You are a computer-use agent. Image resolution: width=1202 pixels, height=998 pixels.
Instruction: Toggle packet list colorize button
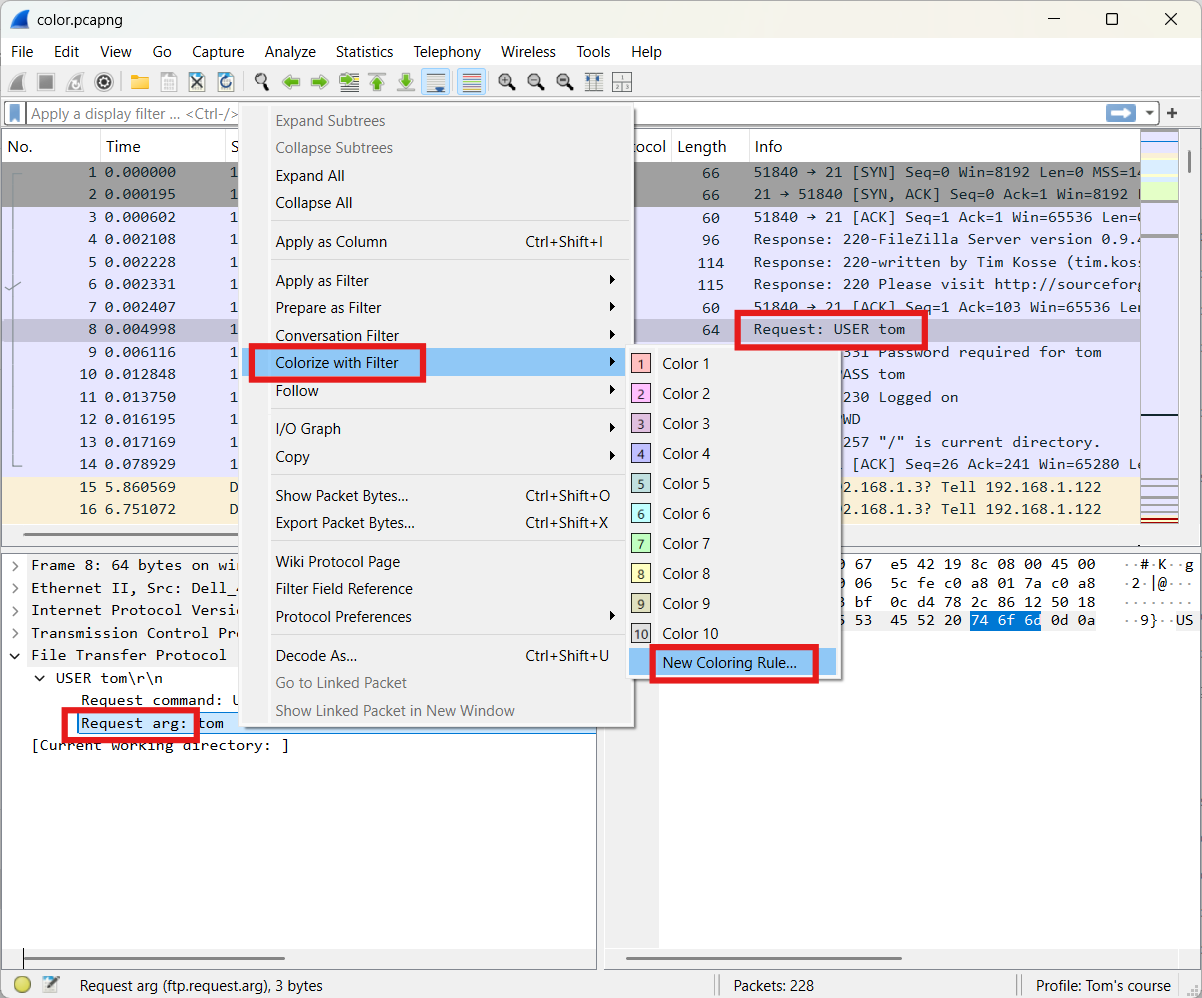pos(472,82)
